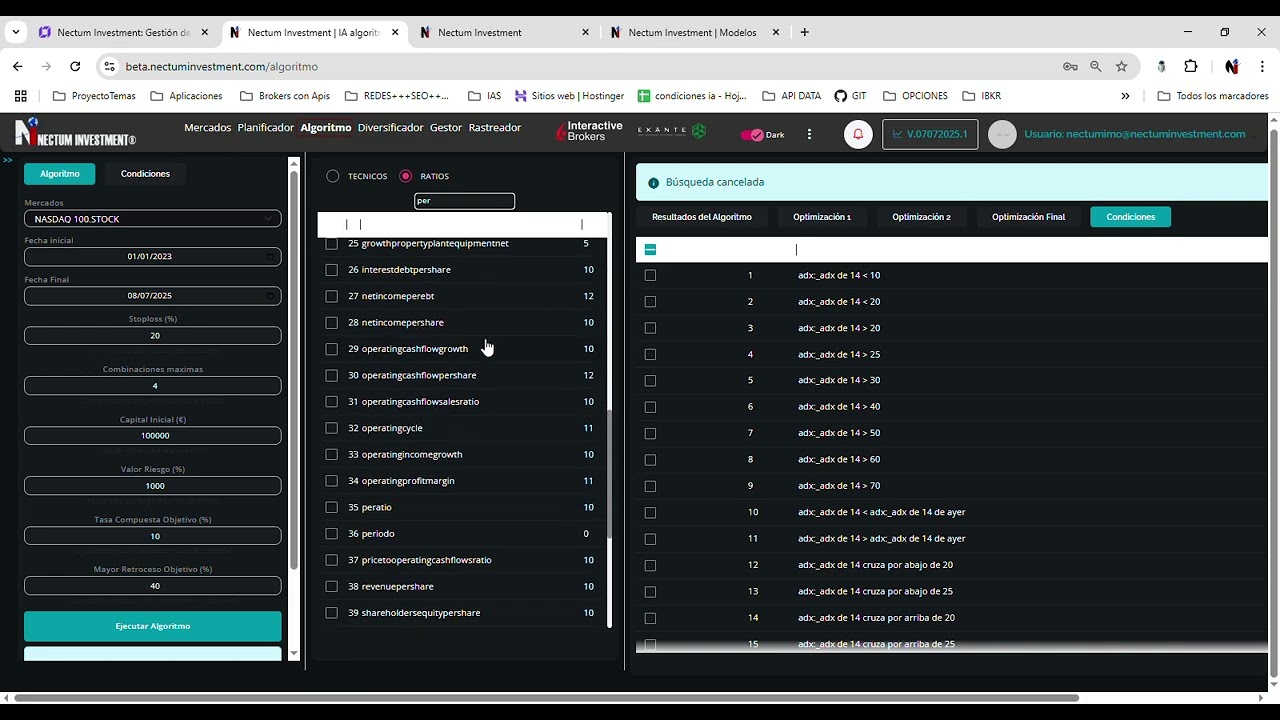Click the info icon in Búsqueda cancelada banner
Screen dimensions: 1280x720
coord(654,183)
